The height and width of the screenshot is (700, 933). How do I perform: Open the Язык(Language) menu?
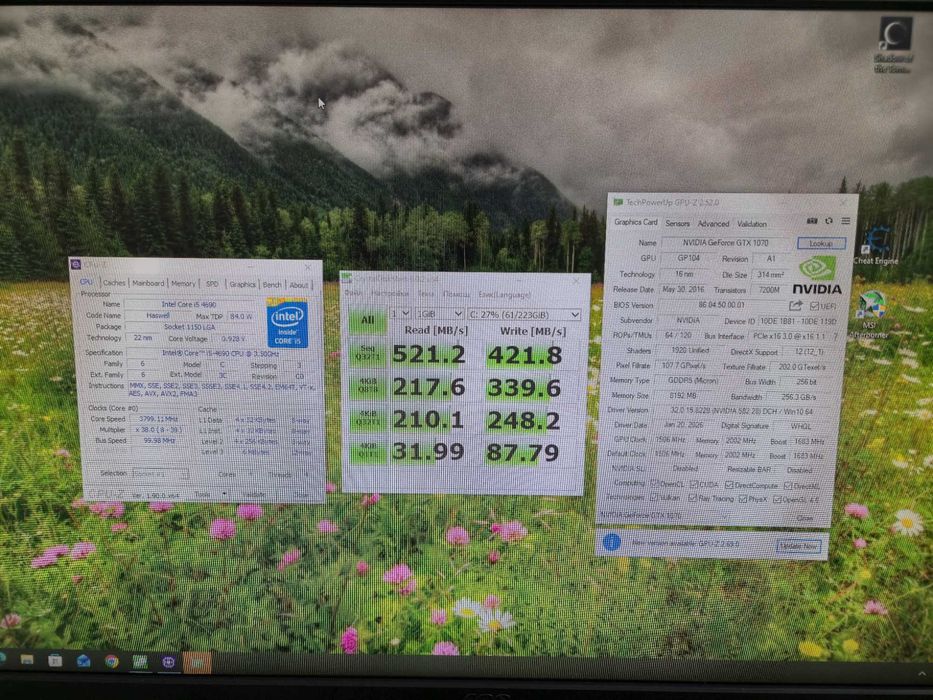pos(504,295)
